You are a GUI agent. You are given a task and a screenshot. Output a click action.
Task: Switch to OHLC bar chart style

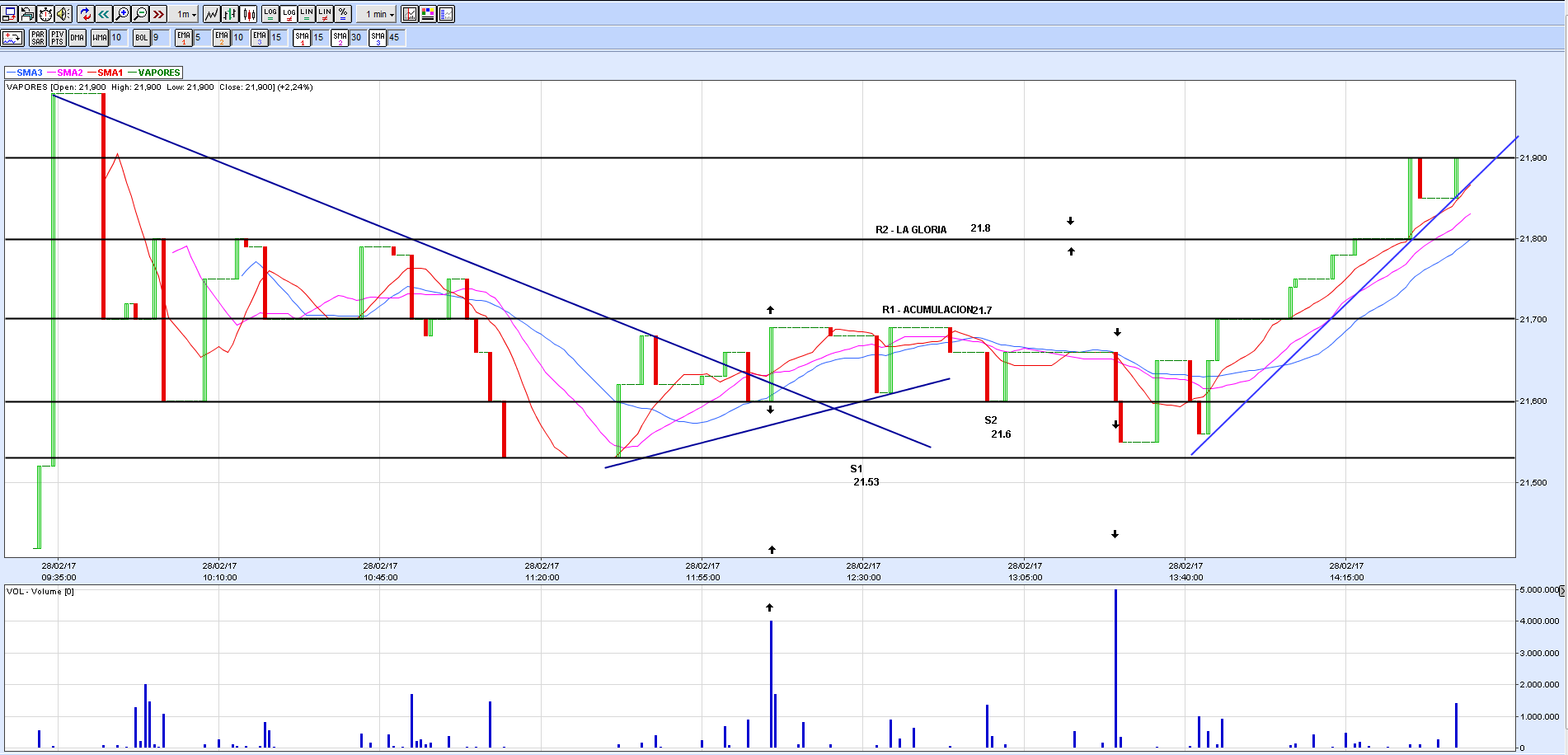tap(230, 14)
